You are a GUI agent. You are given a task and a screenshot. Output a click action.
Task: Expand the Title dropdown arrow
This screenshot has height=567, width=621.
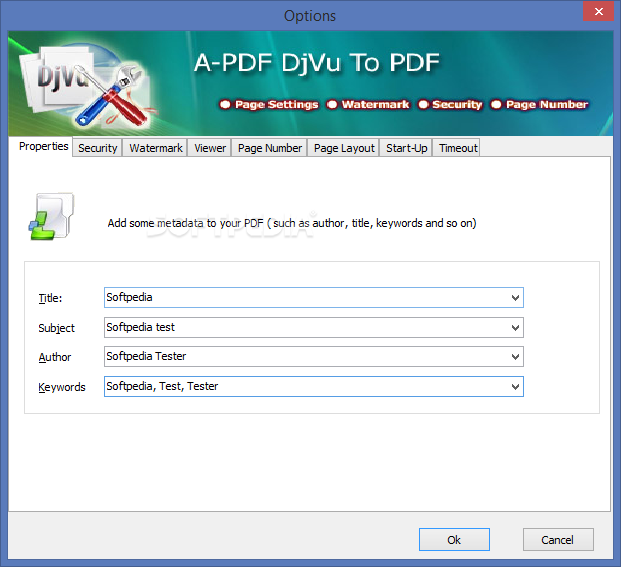pyautogui.click(x=515, y=298)
